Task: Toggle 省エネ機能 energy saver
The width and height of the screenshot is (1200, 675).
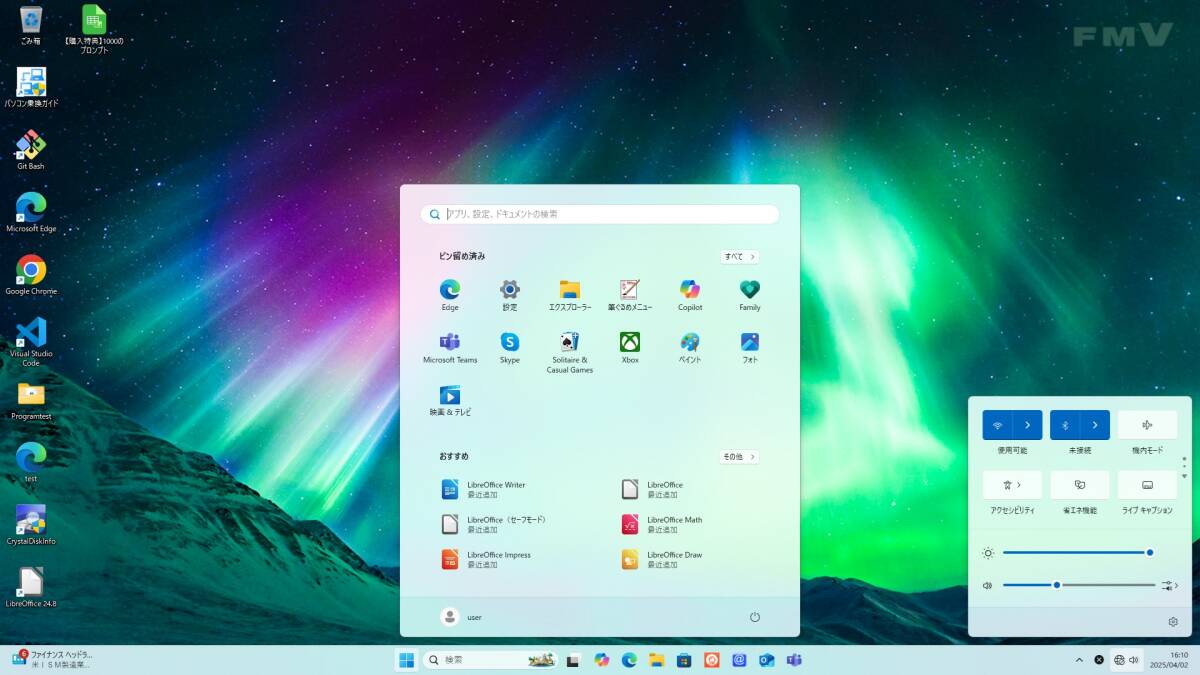Action: tap(1080, 485)
